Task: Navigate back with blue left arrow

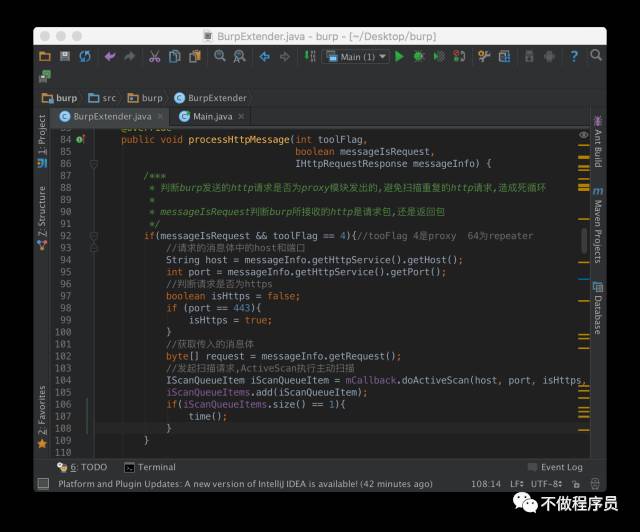Action: (x=264, y=56)
